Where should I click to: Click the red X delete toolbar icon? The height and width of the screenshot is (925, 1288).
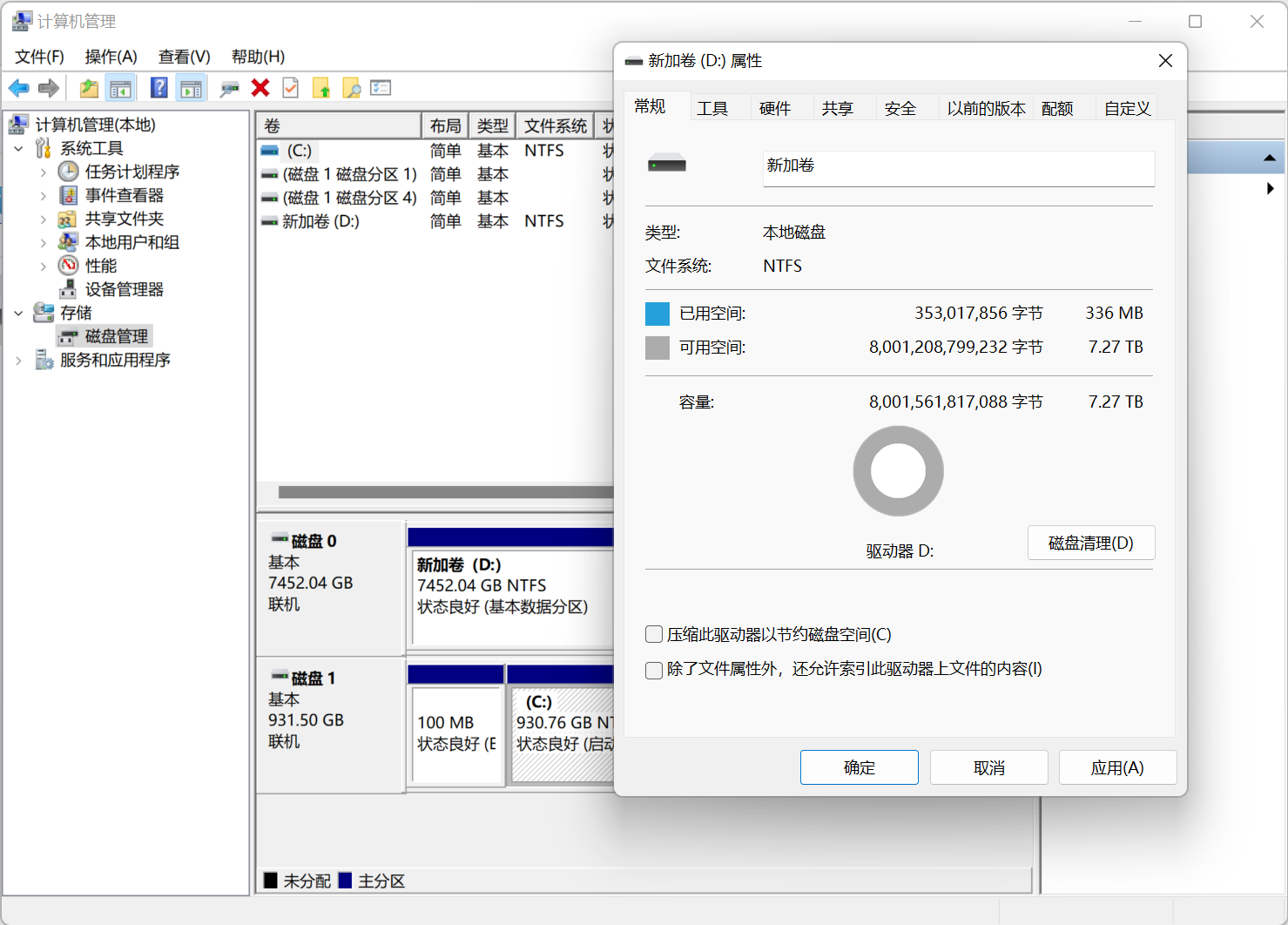tap(260, 88)
